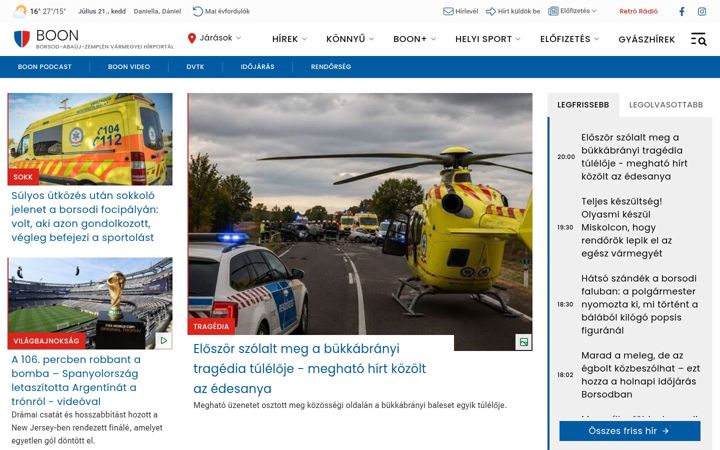The height and width of the screenshot is (450, 720).
Task: Open the GYÁSZHÍREK menu item
Action: tap(647, 39)
